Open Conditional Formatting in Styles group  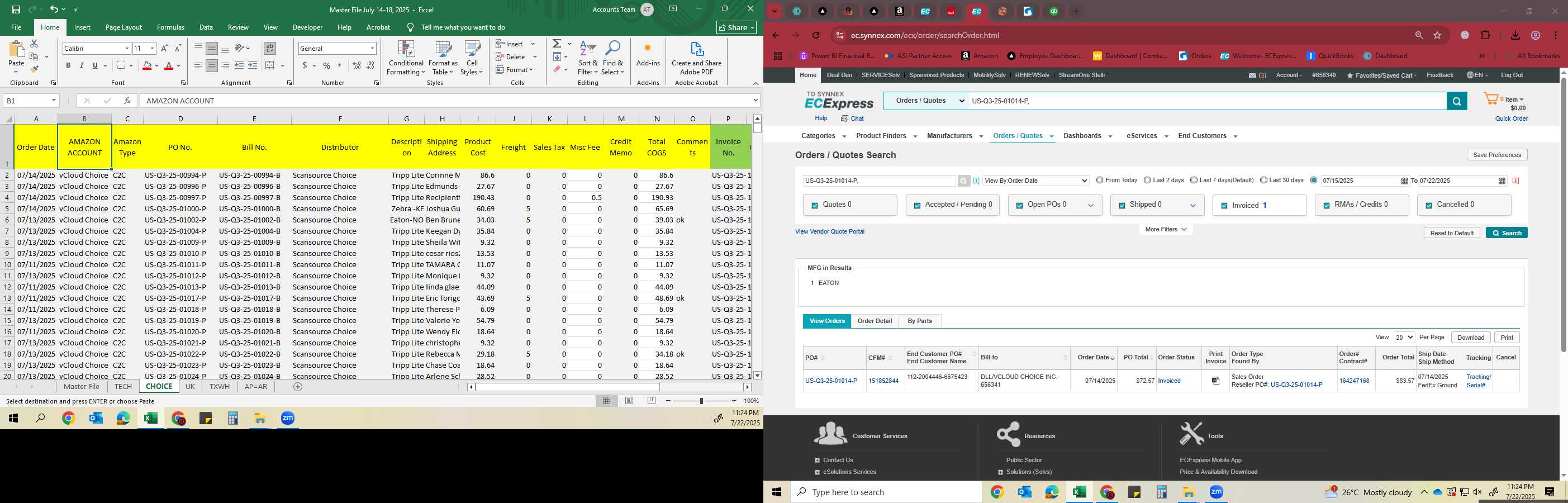pyautogui.click(x=406, y=58)
